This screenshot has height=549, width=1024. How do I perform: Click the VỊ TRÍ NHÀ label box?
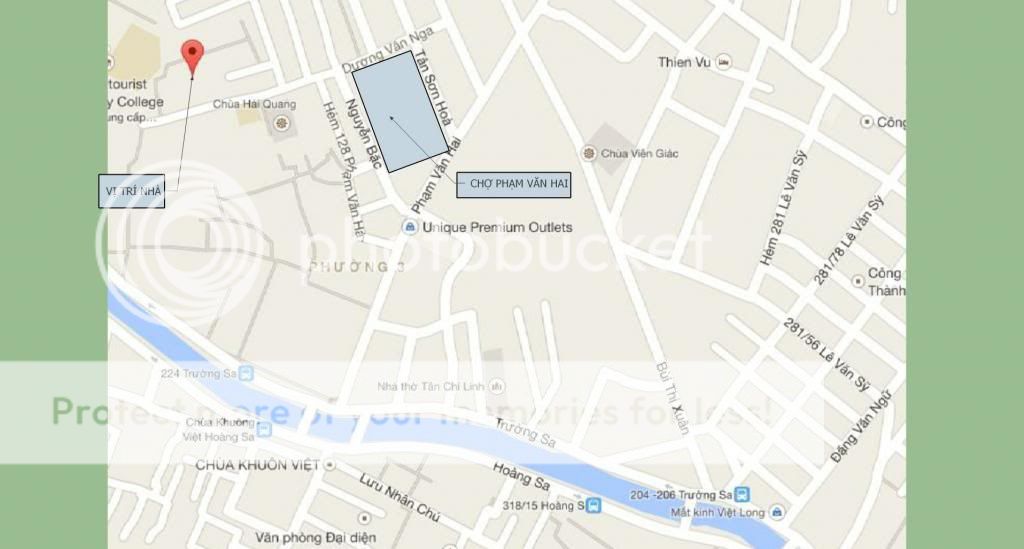coord(132,191)
